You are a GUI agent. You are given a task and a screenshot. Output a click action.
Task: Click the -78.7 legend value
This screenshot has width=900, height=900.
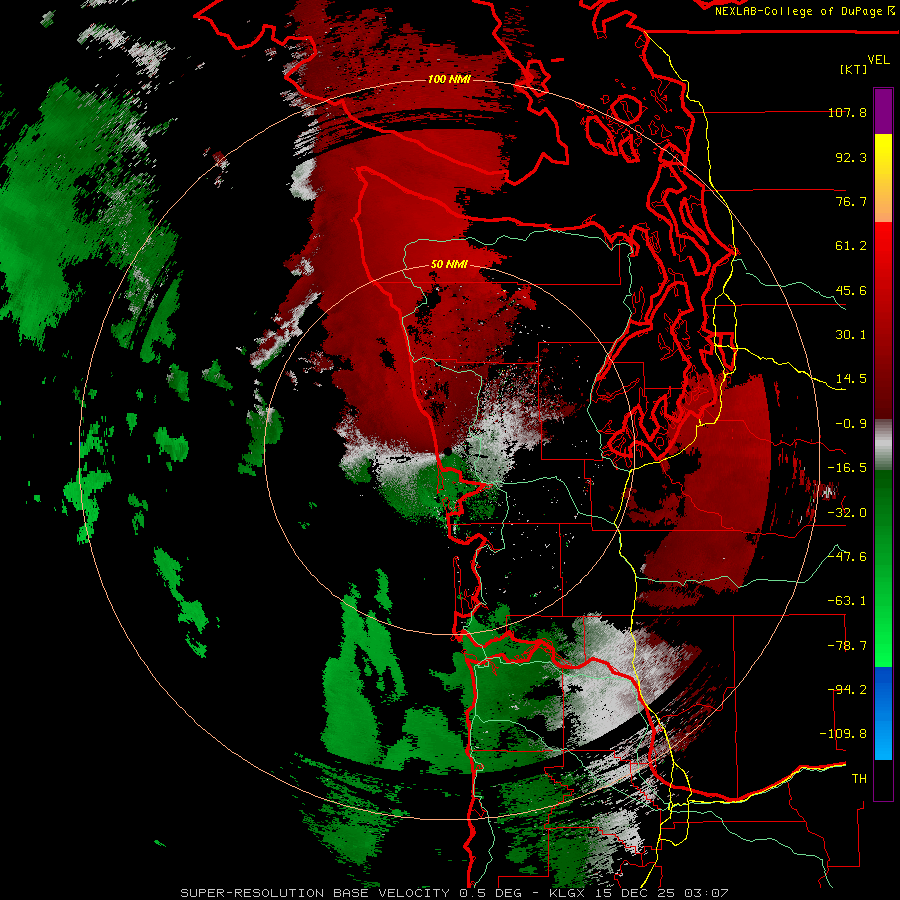pos(847,646)
